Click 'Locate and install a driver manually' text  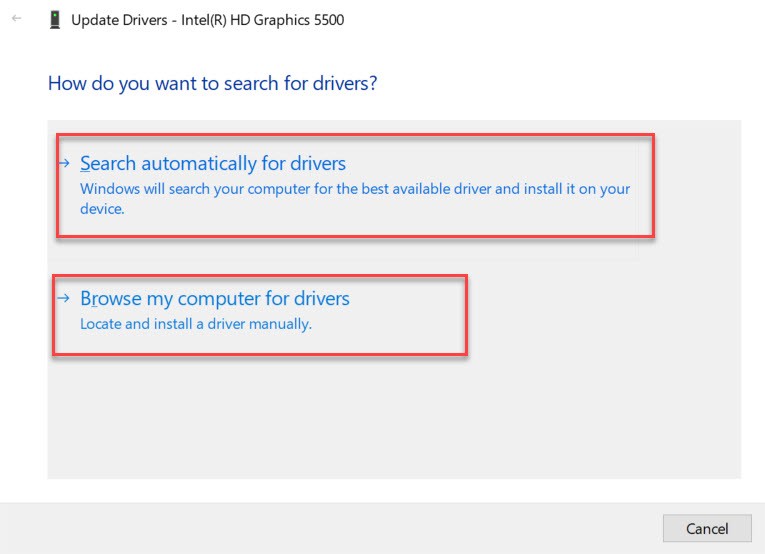tap(196, 324)
